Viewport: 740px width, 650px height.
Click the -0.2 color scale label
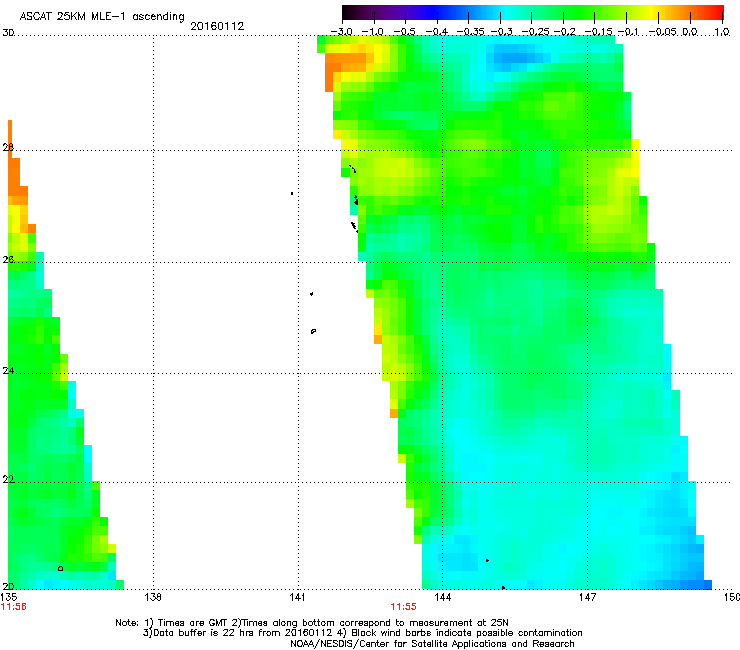tap(564, 32)
